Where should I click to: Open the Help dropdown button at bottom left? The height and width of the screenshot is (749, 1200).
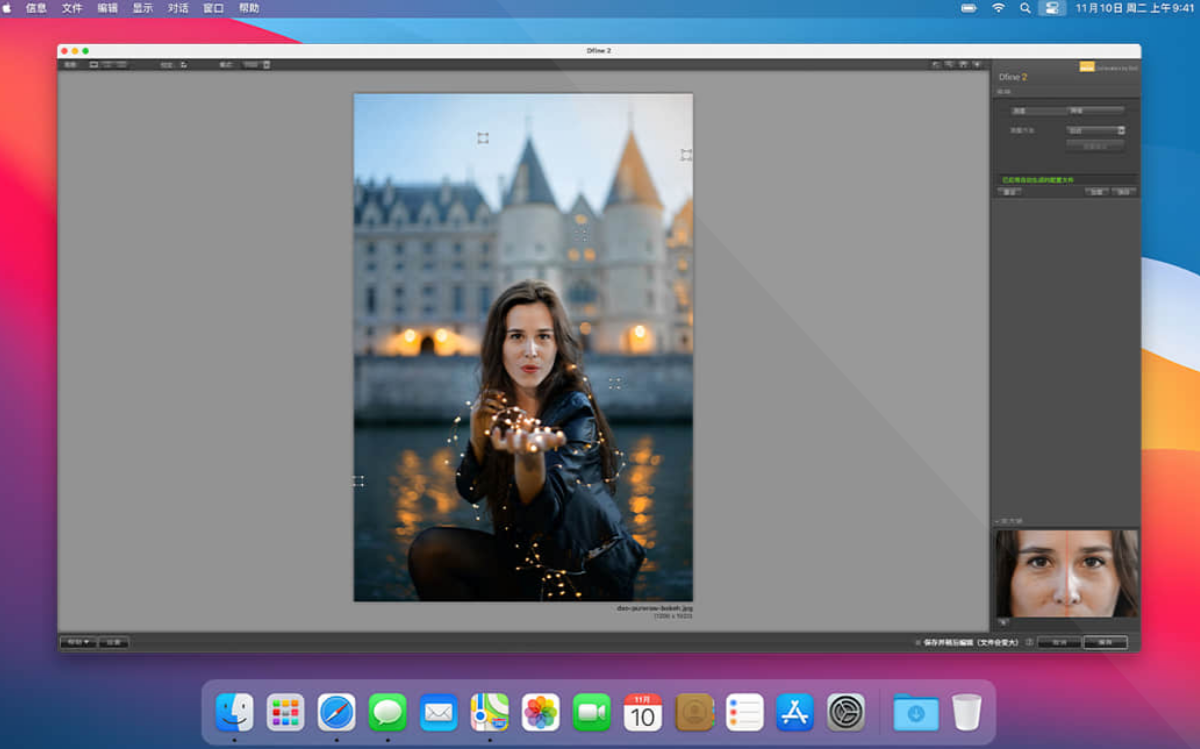[78, 642]
